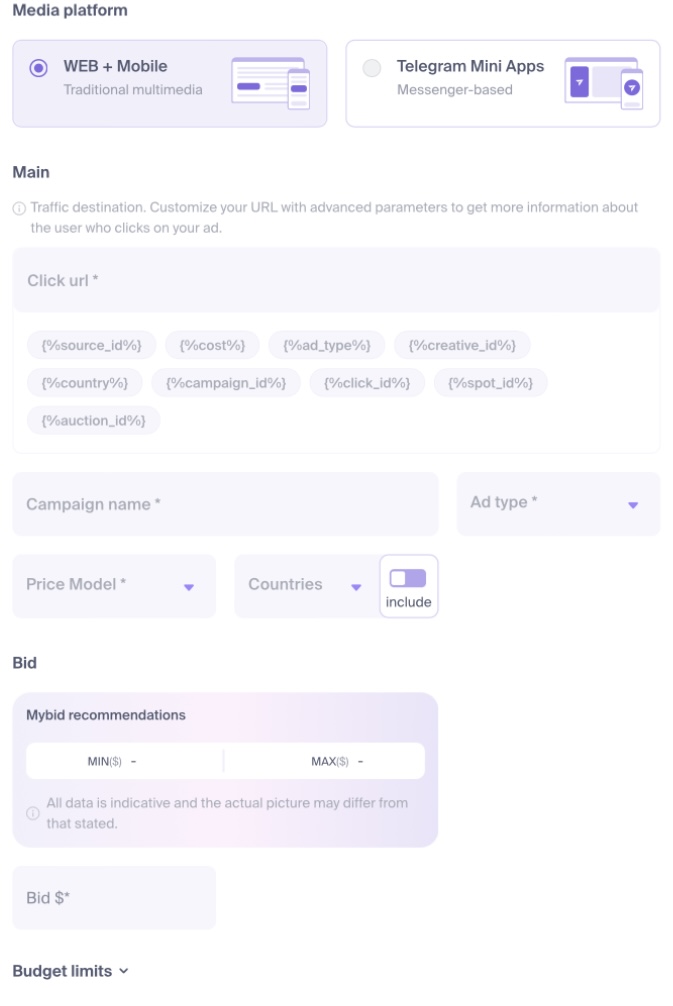The image size is (673, 1006).
Task: Focus the Bid $ input field
Action: point(114,898)
